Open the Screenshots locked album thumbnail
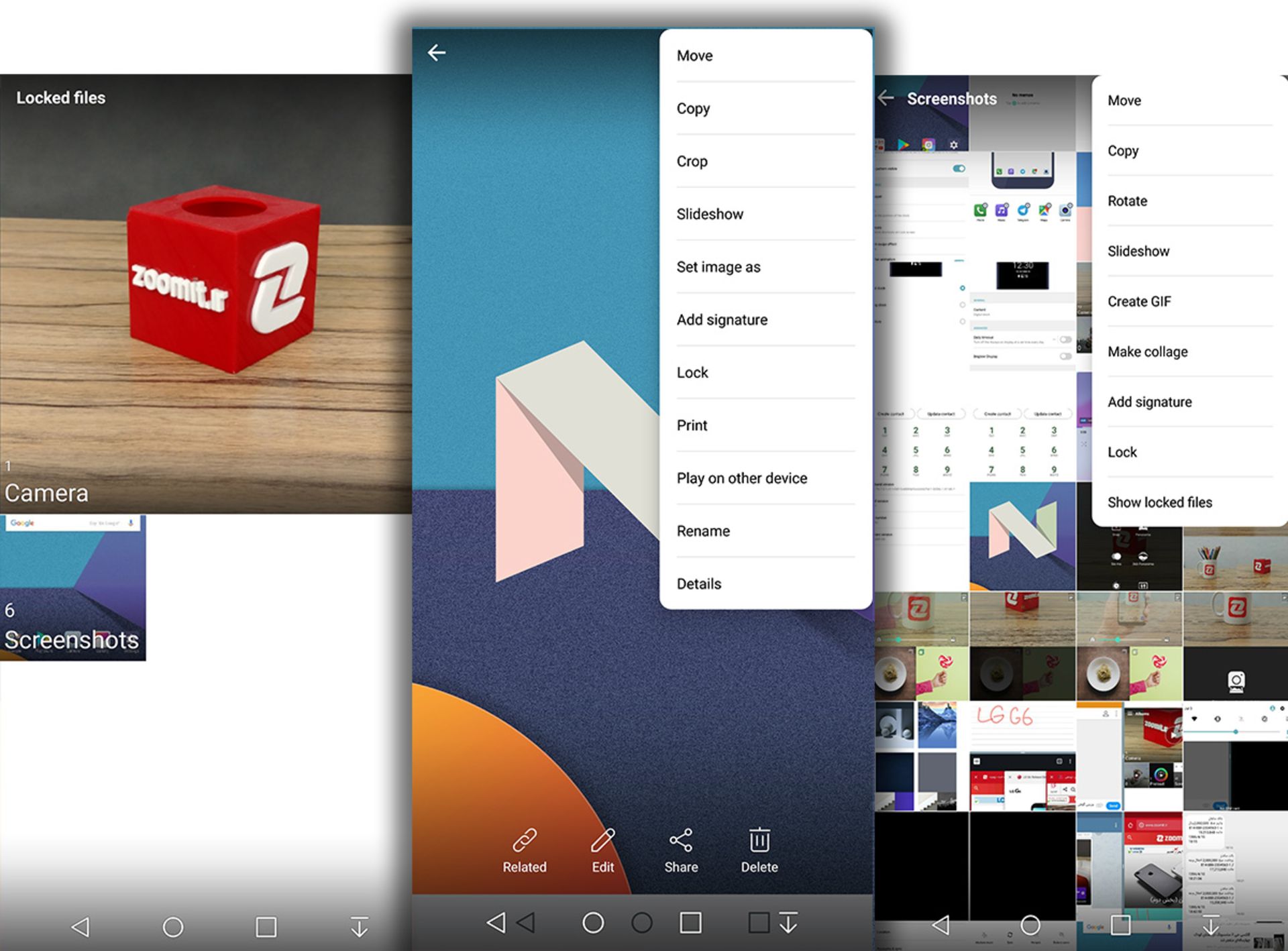This screenshot has width=1288, height=951. 72,588
